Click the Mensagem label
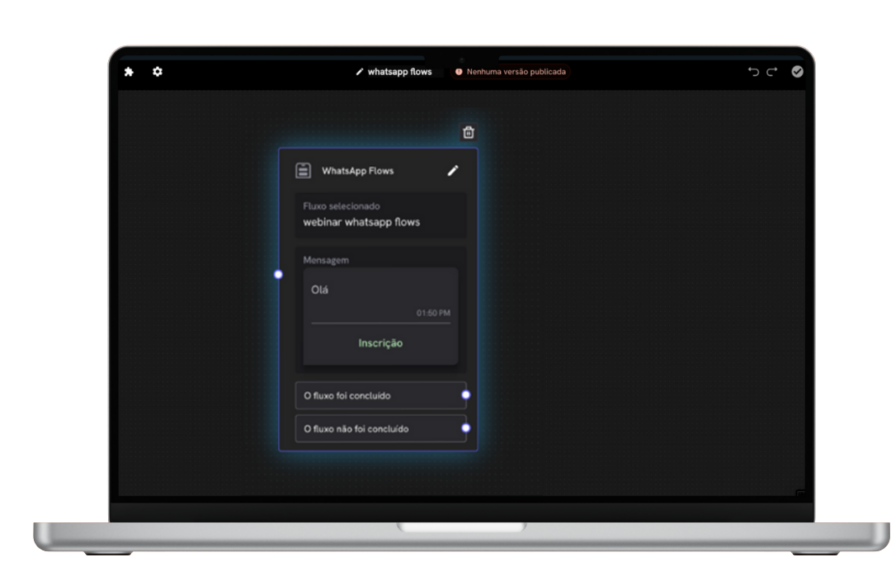The image size is (891, 581). 326,260
